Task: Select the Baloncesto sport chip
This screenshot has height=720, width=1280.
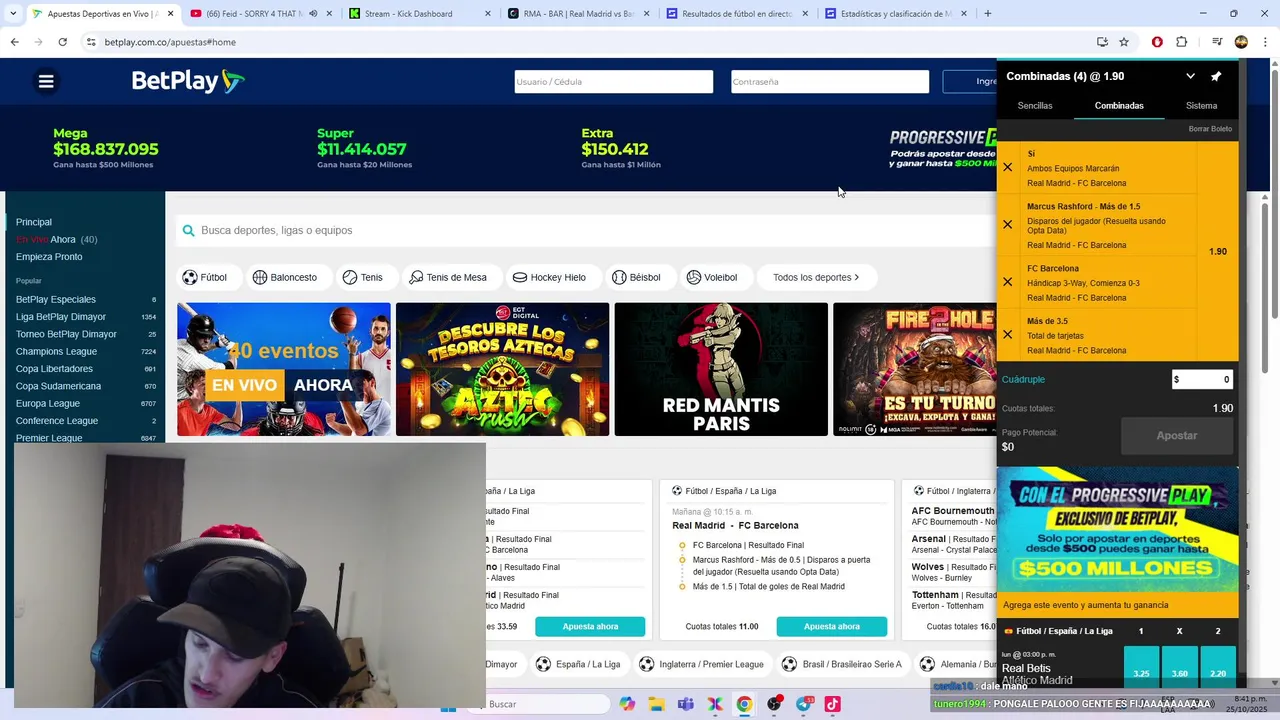Action: (x=285, y=277)
